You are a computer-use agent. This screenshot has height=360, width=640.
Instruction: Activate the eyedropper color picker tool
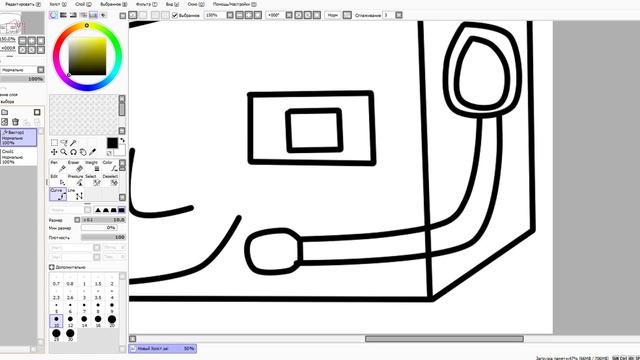93,152
